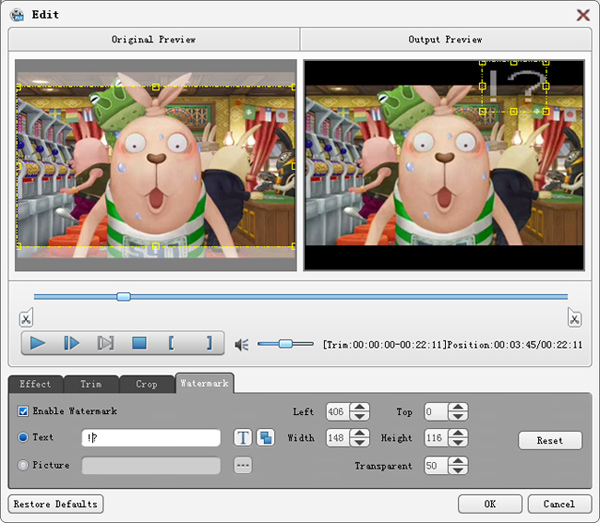Click the Picture path input field
The image size is (600, 523).
pyautogui.click(x=151, y=466)
